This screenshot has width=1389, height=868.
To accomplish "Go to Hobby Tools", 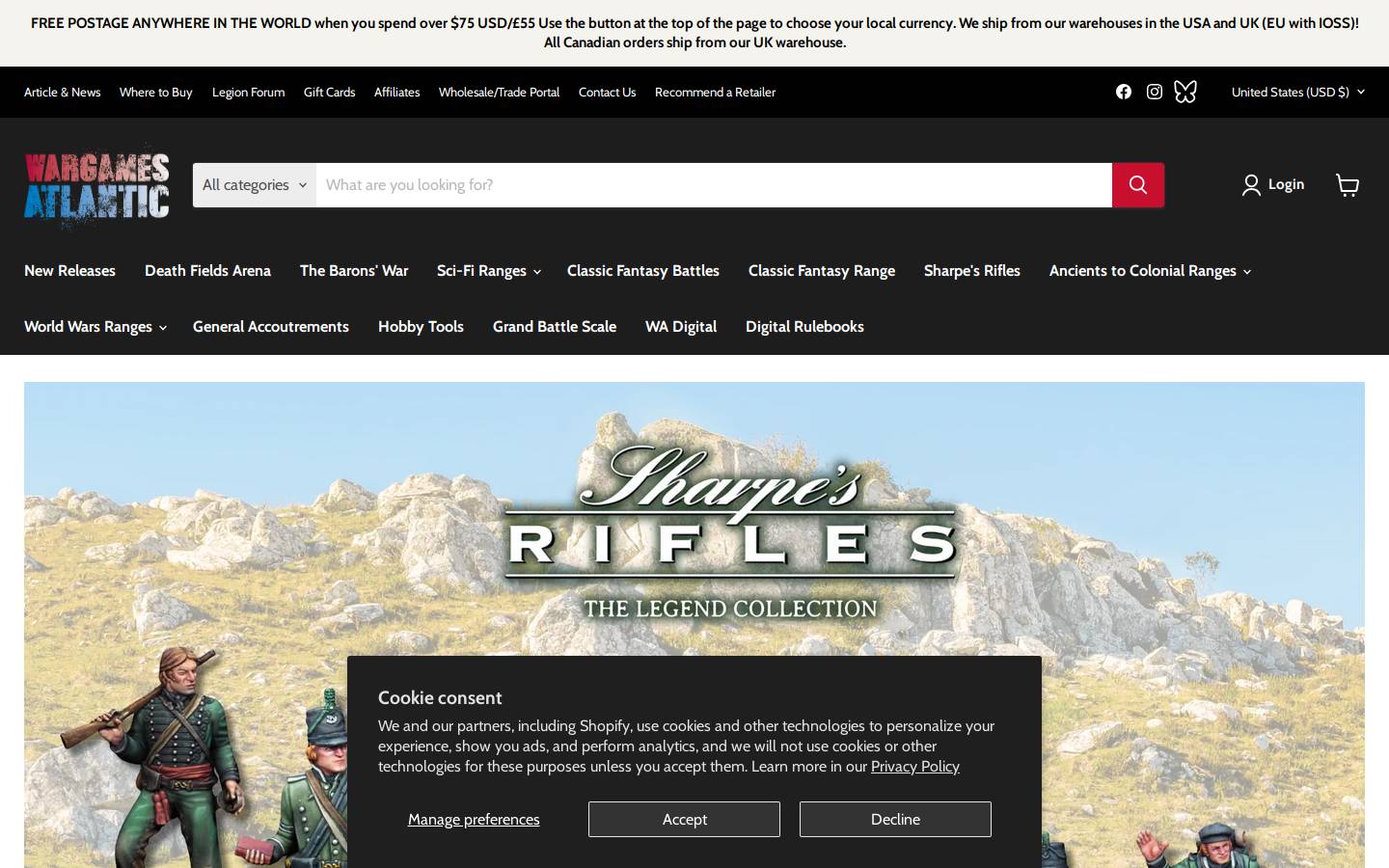I will (421, 327).
